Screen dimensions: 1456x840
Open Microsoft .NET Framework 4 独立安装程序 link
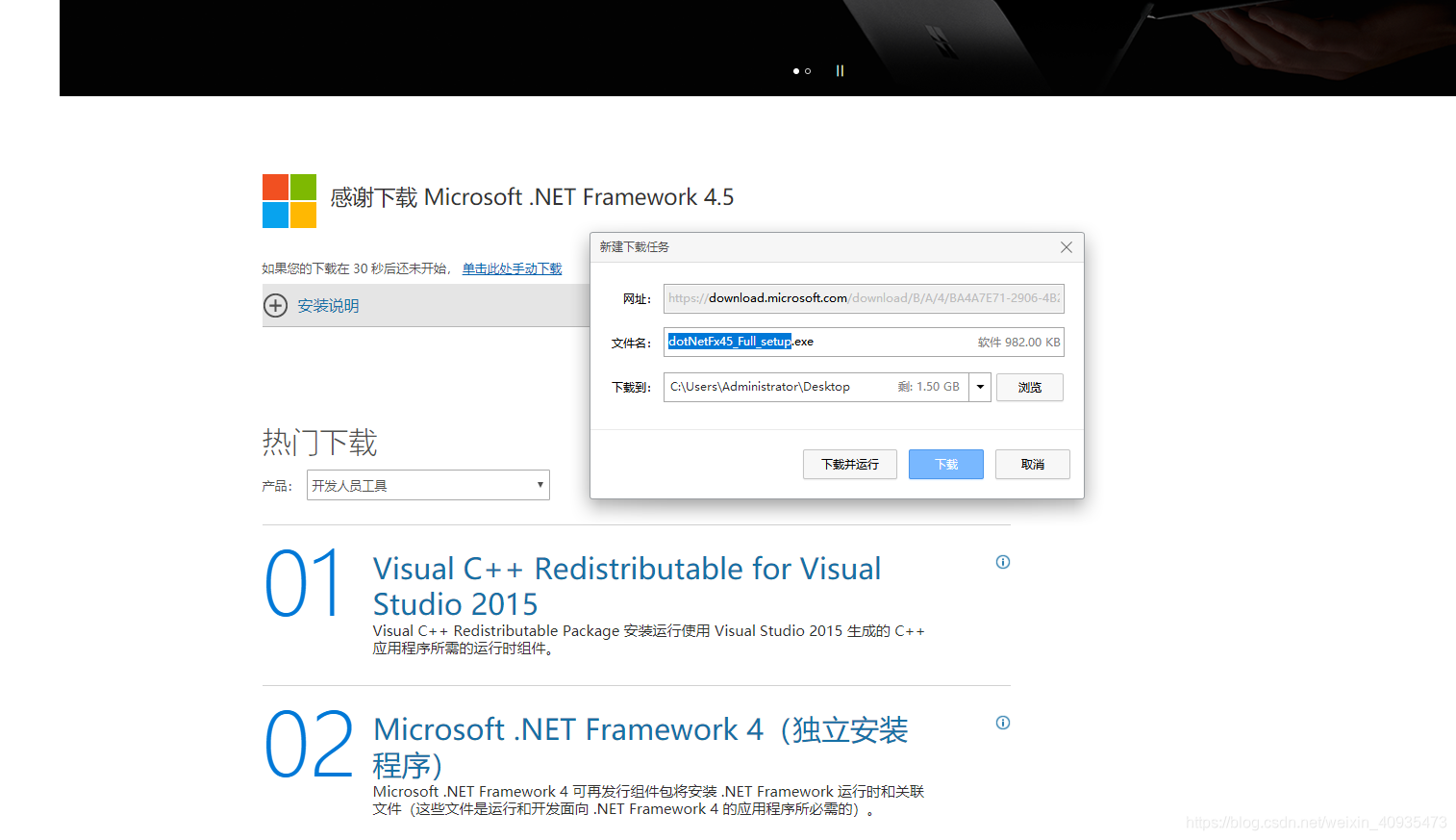(x=640, y=747)
